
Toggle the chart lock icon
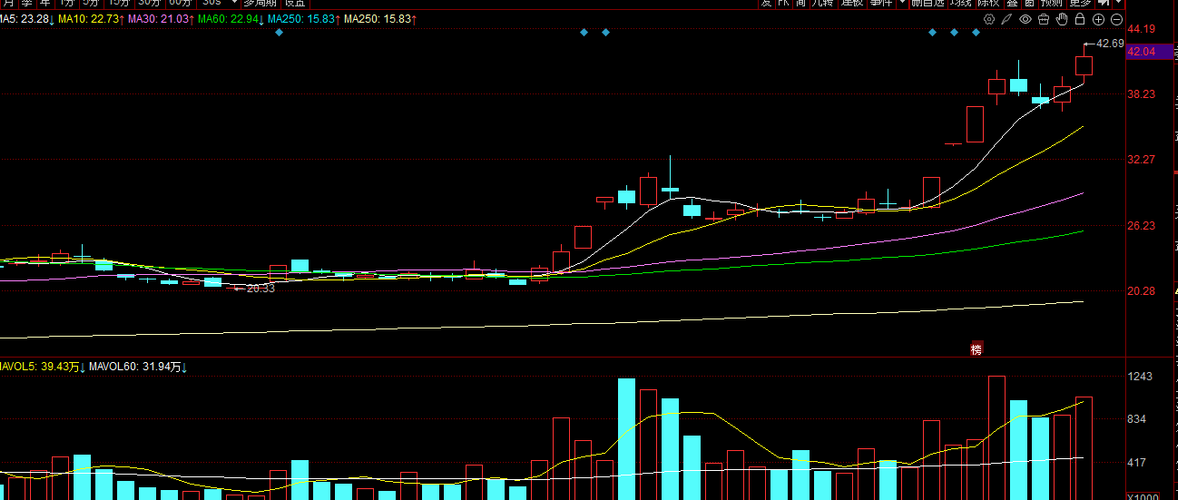tap(1080, 20)
